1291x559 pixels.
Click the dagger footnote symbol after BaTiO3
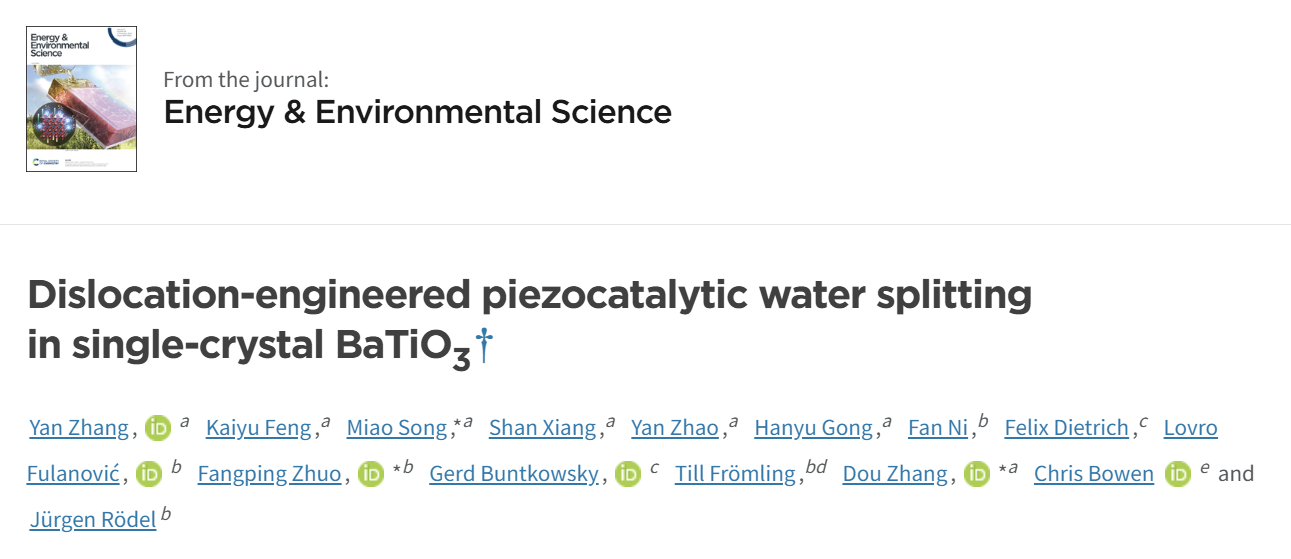point(484,344)
